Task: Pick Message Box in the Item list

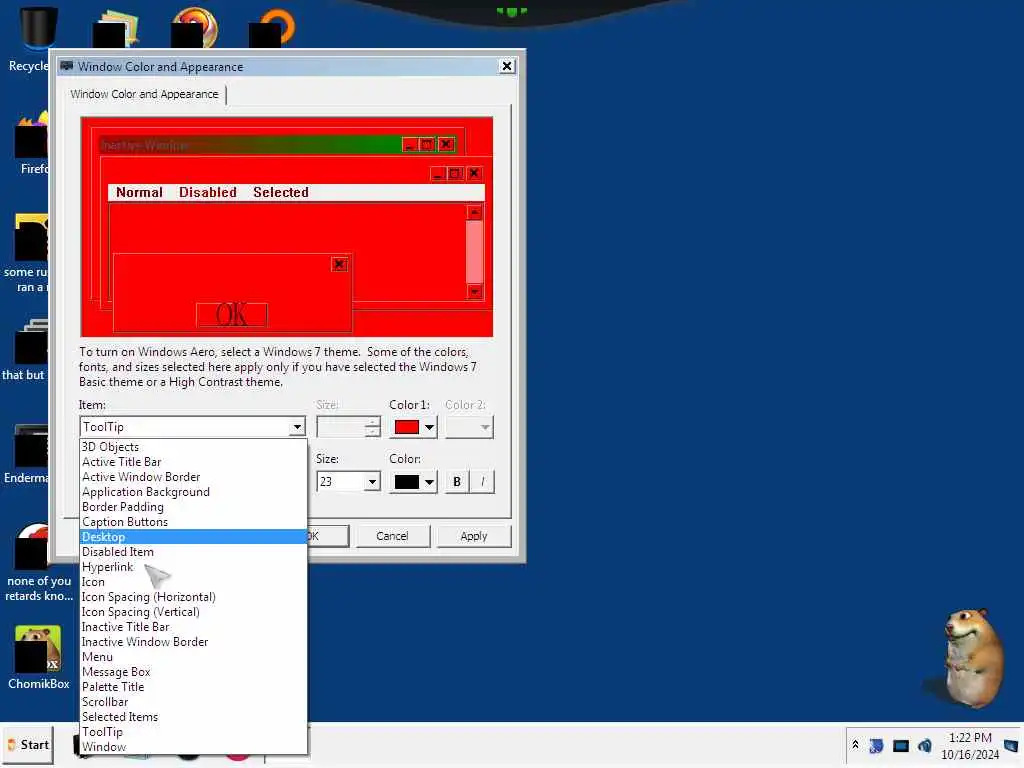Action: tap(193, 673)
